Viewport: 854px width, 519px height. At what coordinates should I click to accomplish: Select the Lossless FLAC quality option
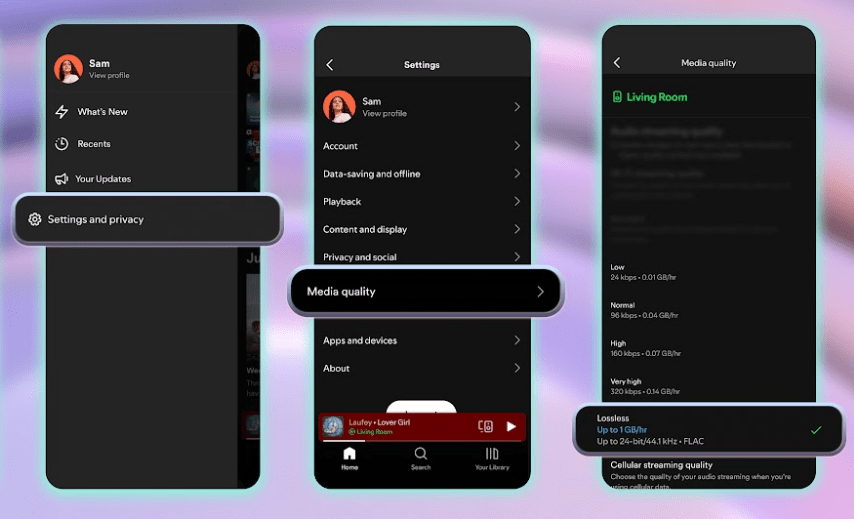[709, 430]
